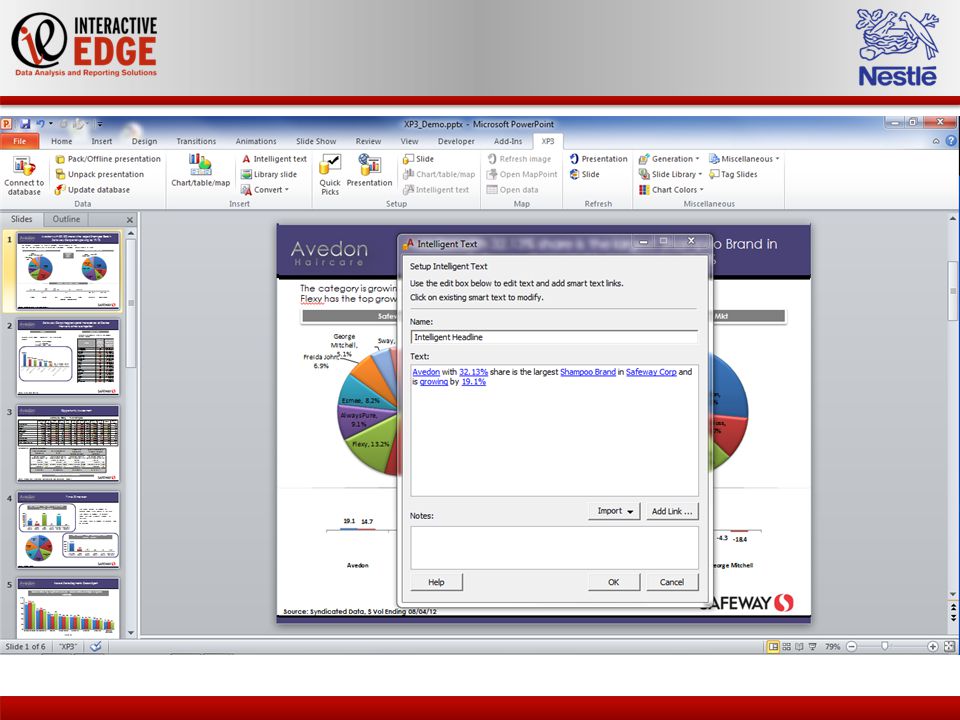Select the XP3 ribbon tab

click(547, 141)
